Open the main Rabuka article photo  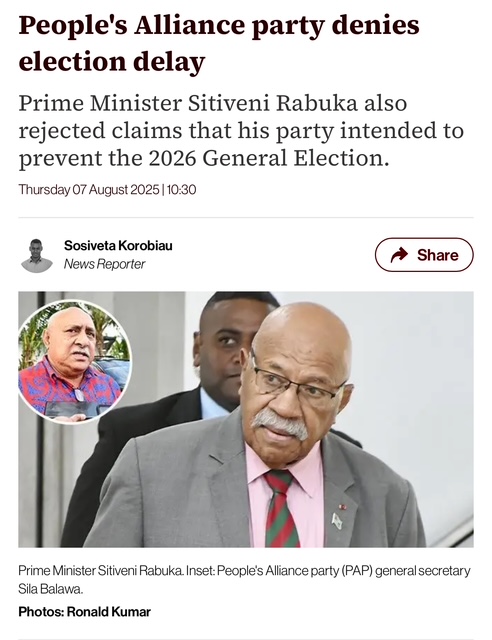(x=246, y=419)
